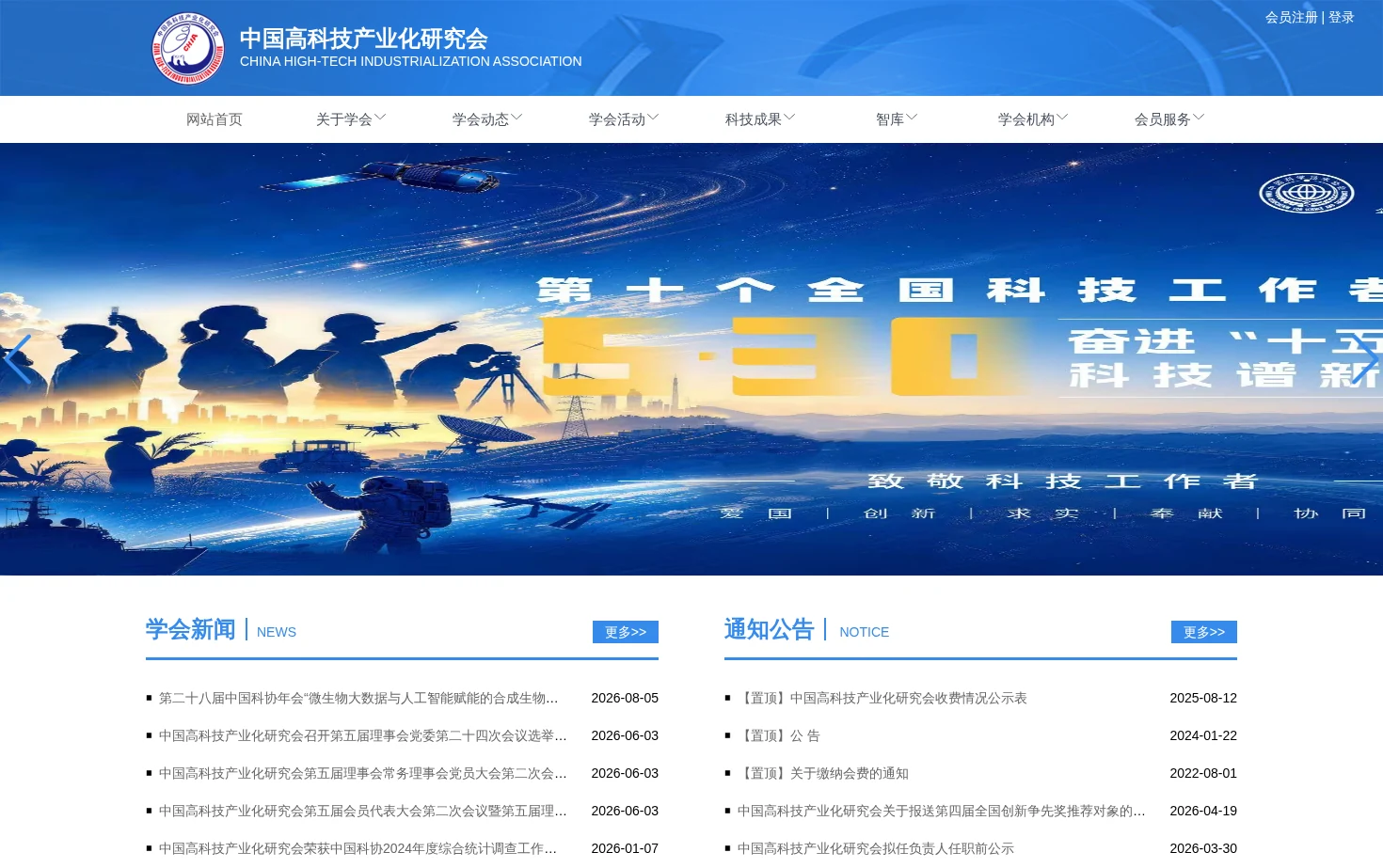Open notice 中国高科技产业化研究会收费情况公示表
This screenshot has width=1383, height=868.
882,698
